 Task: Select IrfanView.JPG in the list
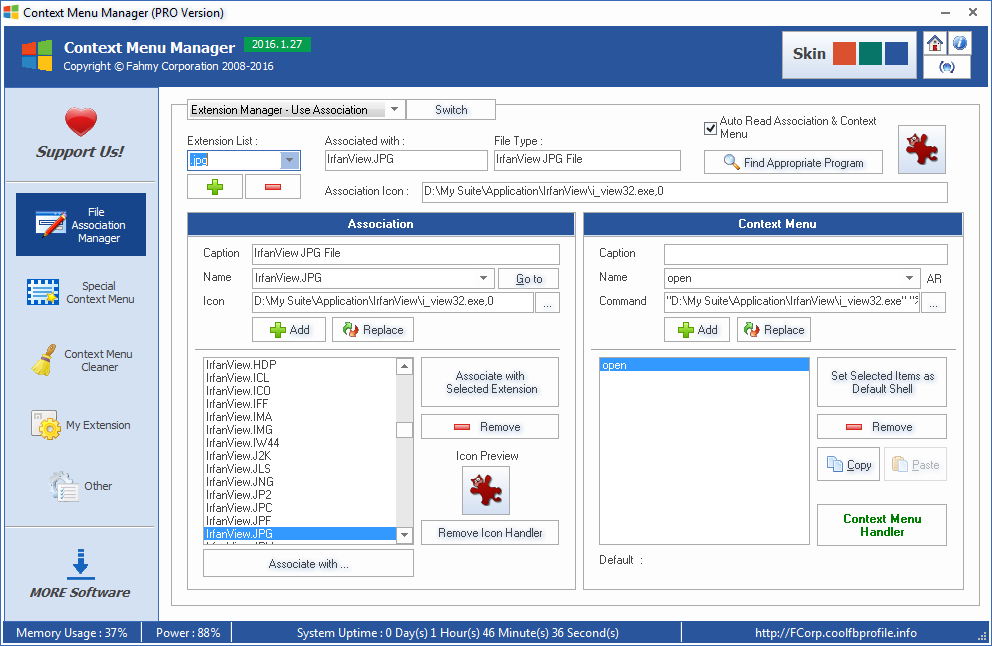pos(301,533)
